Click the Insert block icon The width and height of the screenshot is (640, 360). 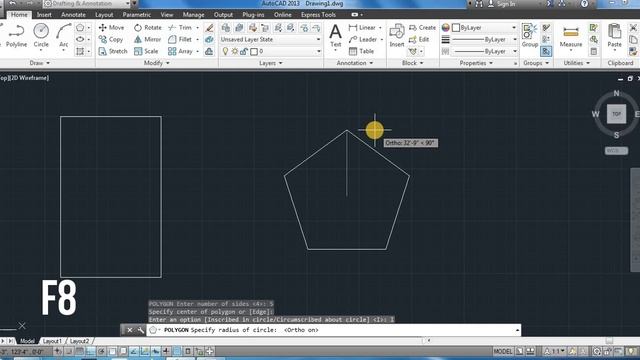point(397,35)
